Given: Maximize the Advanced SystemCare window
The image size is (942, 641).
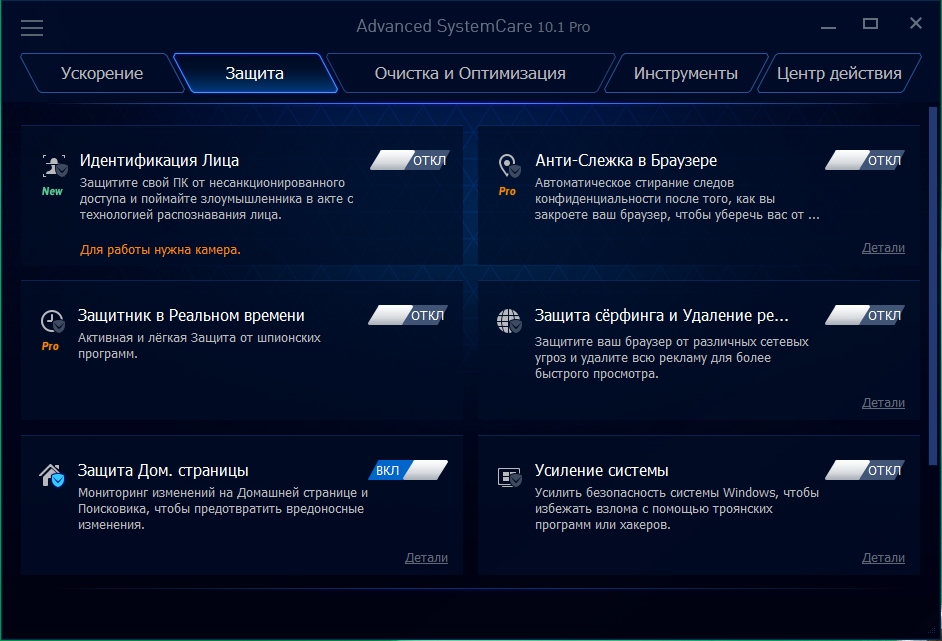Looking at the screenshot, I should (871, 24).
